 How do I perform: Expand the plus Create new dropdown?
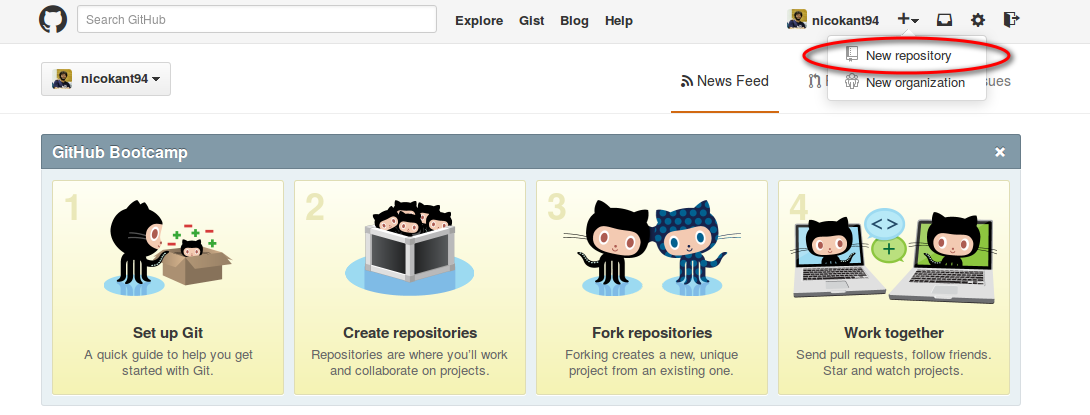pos(908,19)
